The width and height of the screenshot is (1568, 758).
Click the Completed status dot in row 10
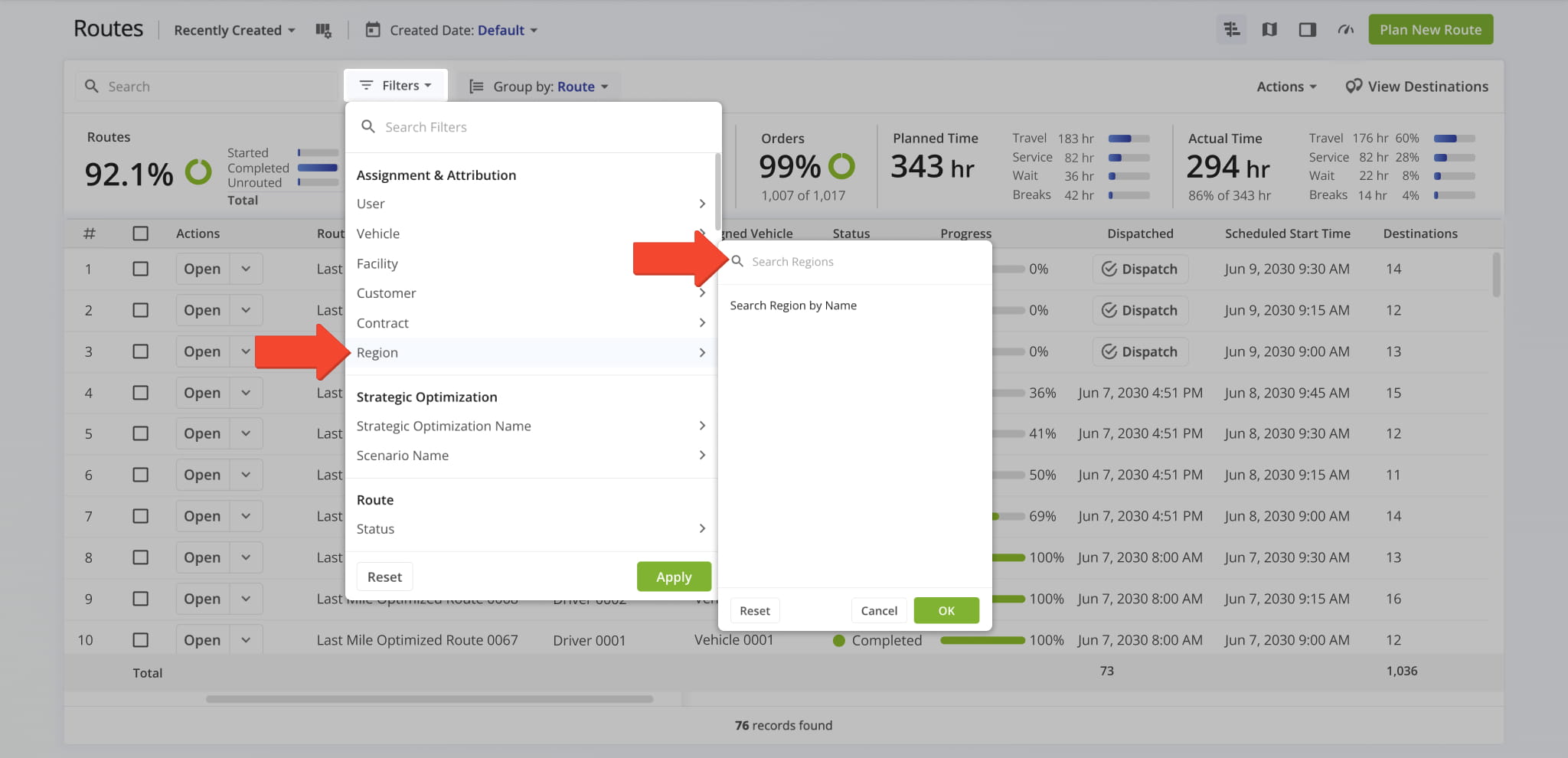click(x=838, y=640)
